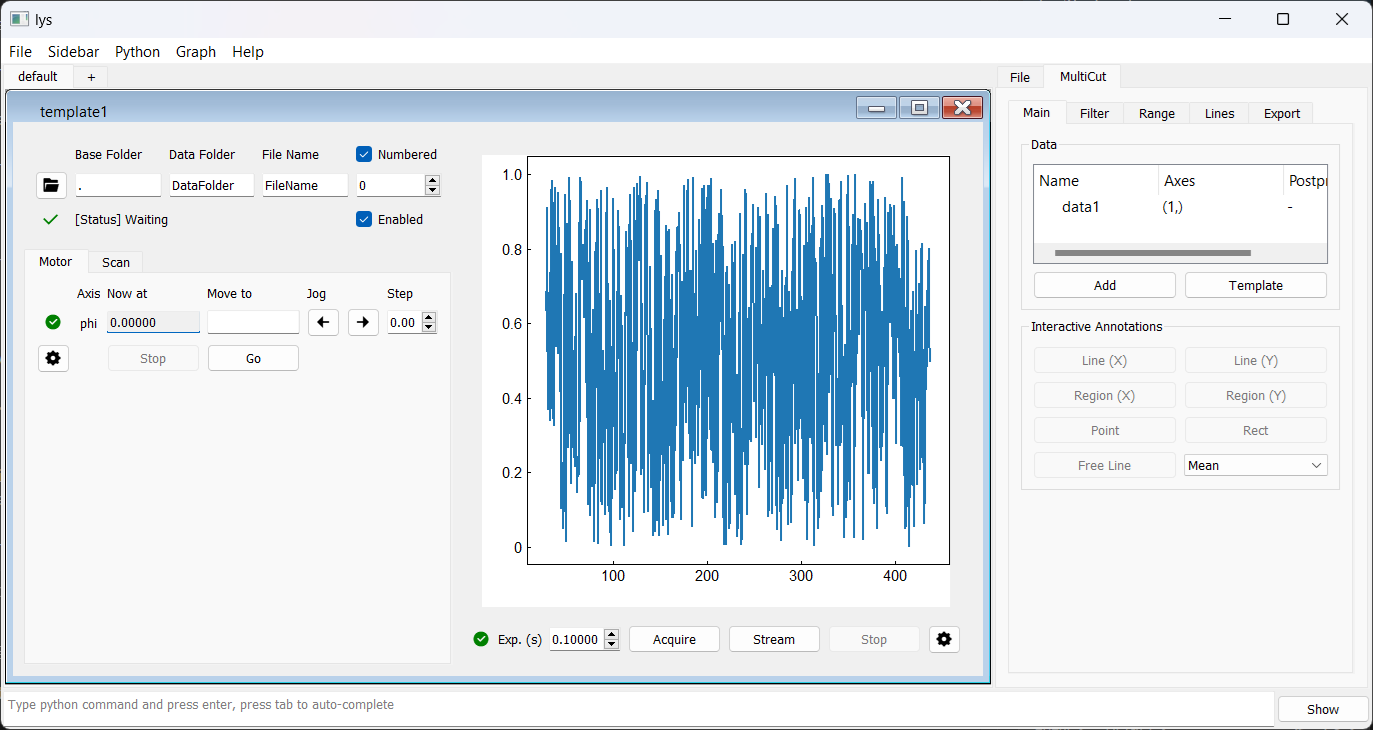Click the Template button
This screenshot has width=1373, height=730.
1255,285
